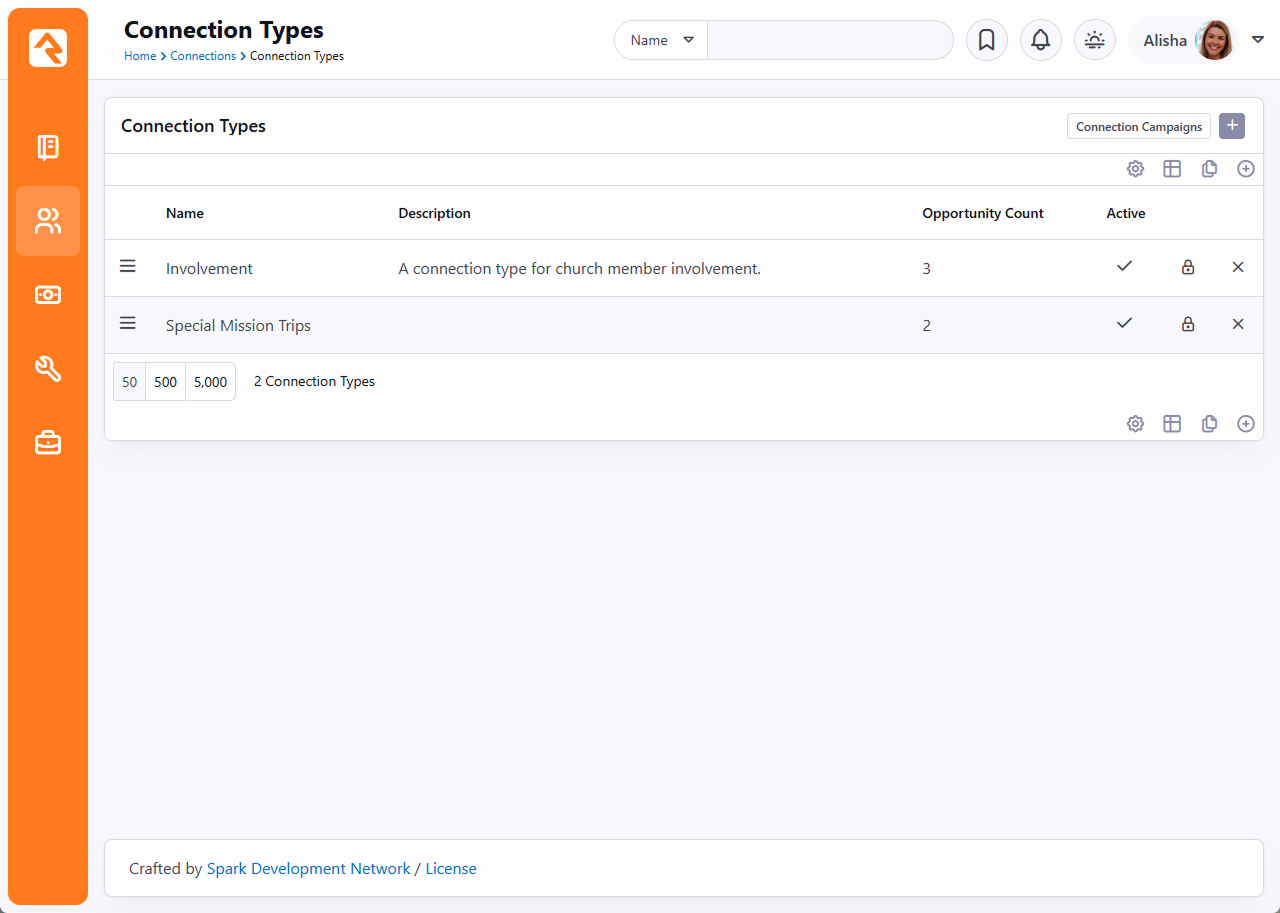This screenshot has width=1280, height=913.
Task: Open the Admin Tools wrench icon
Action: tap(48, 368)
